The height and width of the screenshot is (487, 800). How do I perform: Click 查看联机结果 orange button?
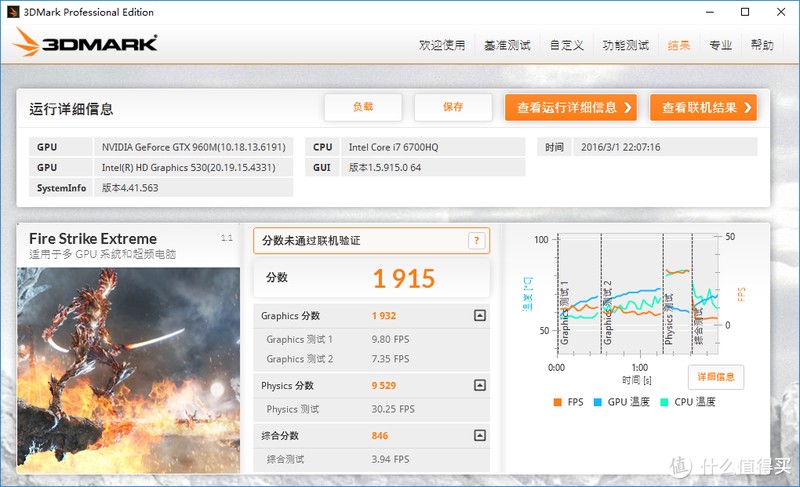click(703, 108)
